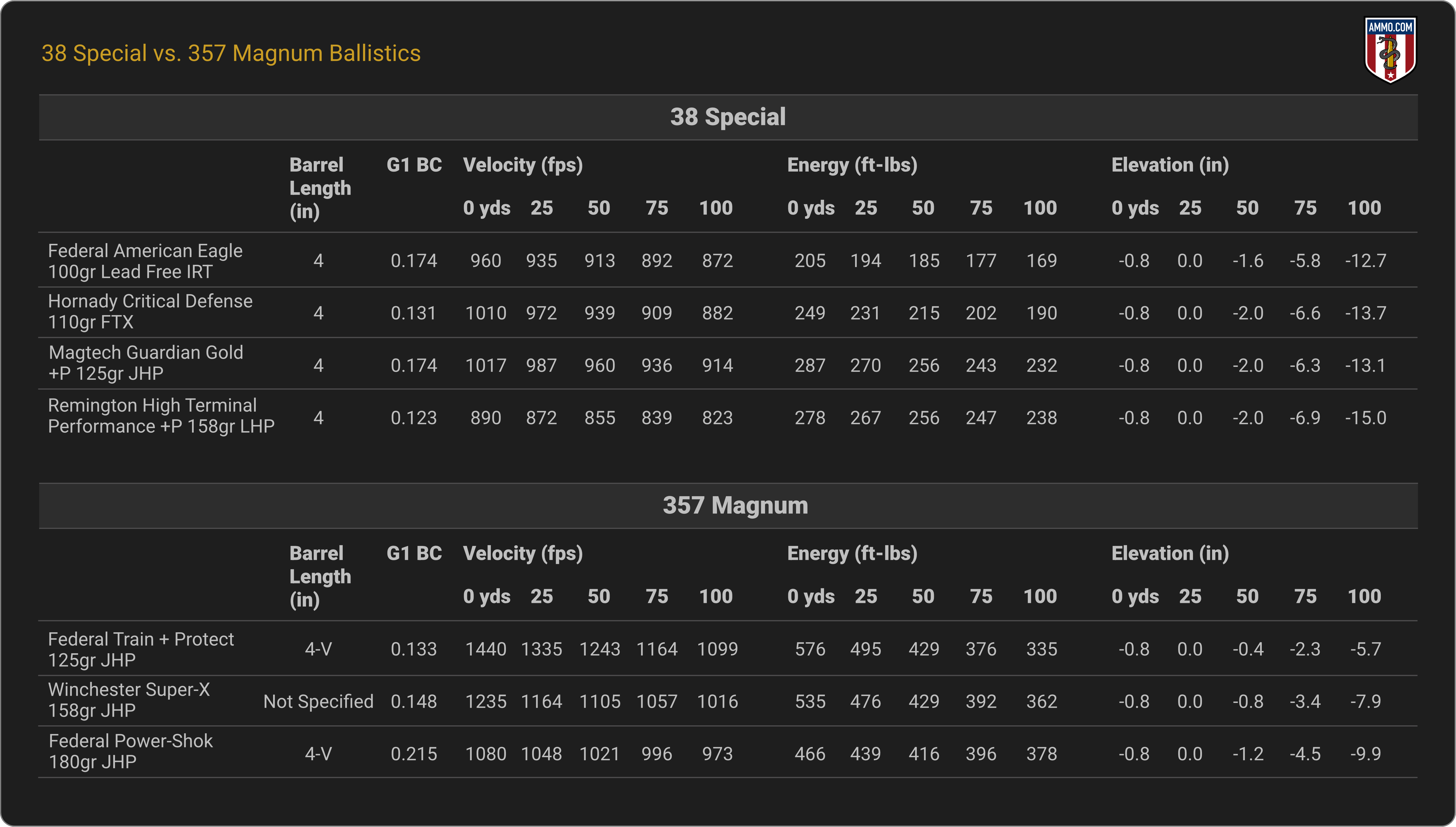
Task: Select muzzle velocity 1440 for Federal Train + Protect
Action: pyautogui.click(x=486, y=649)
